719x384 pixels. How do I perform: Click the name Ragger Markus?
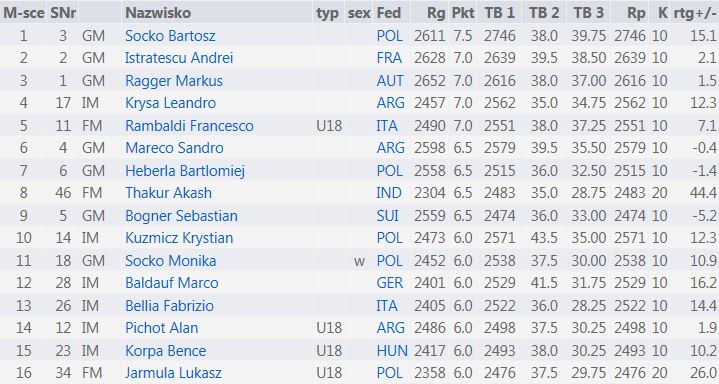174,81
